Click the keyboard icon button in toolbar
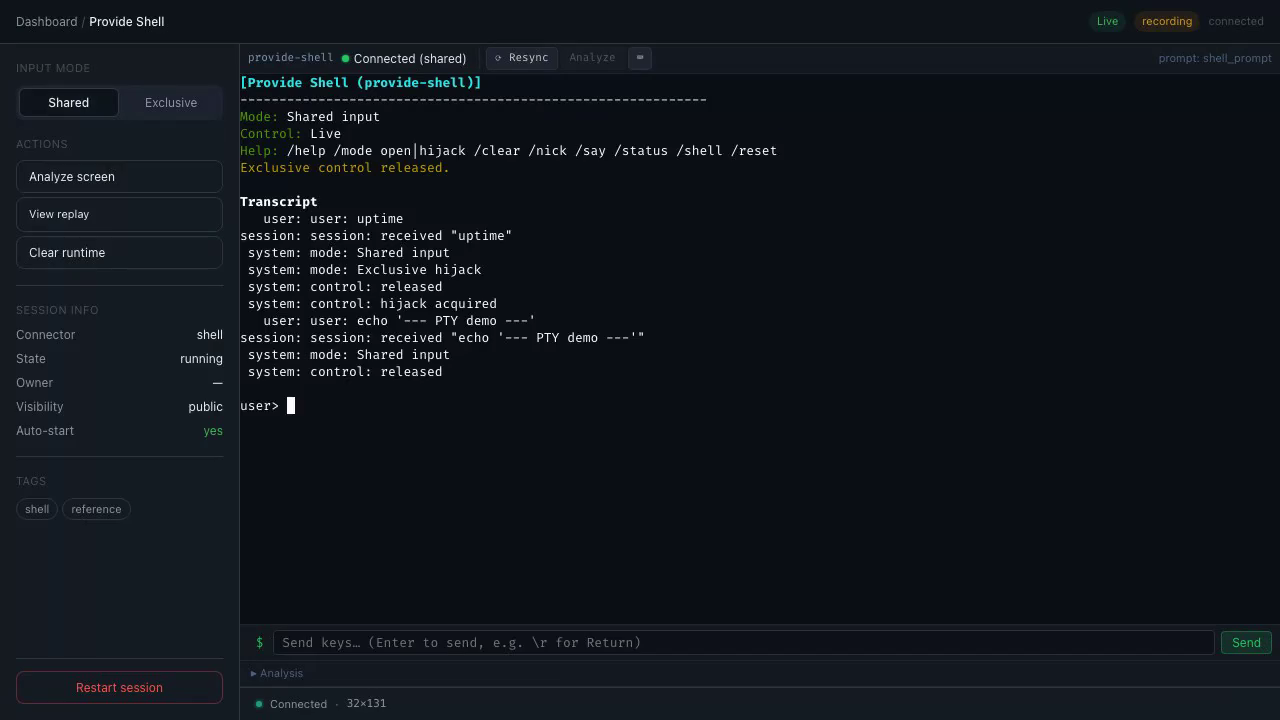The image size is (1280, 720). [x=640, y=58]
